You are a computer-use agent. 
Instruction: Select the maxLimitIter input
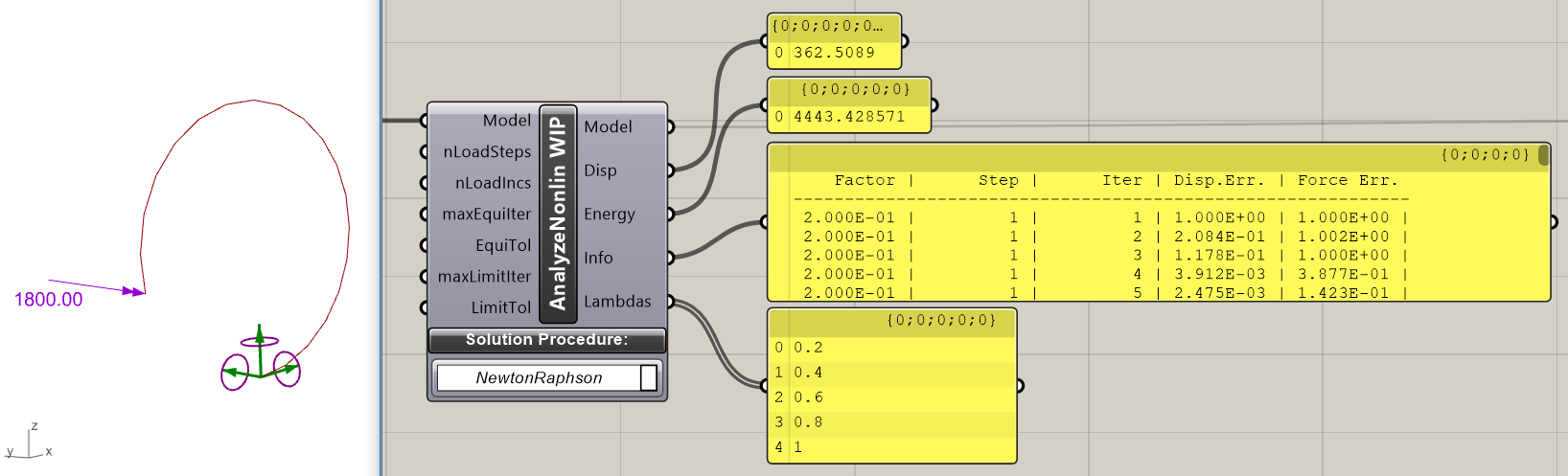tap(484, 277)
